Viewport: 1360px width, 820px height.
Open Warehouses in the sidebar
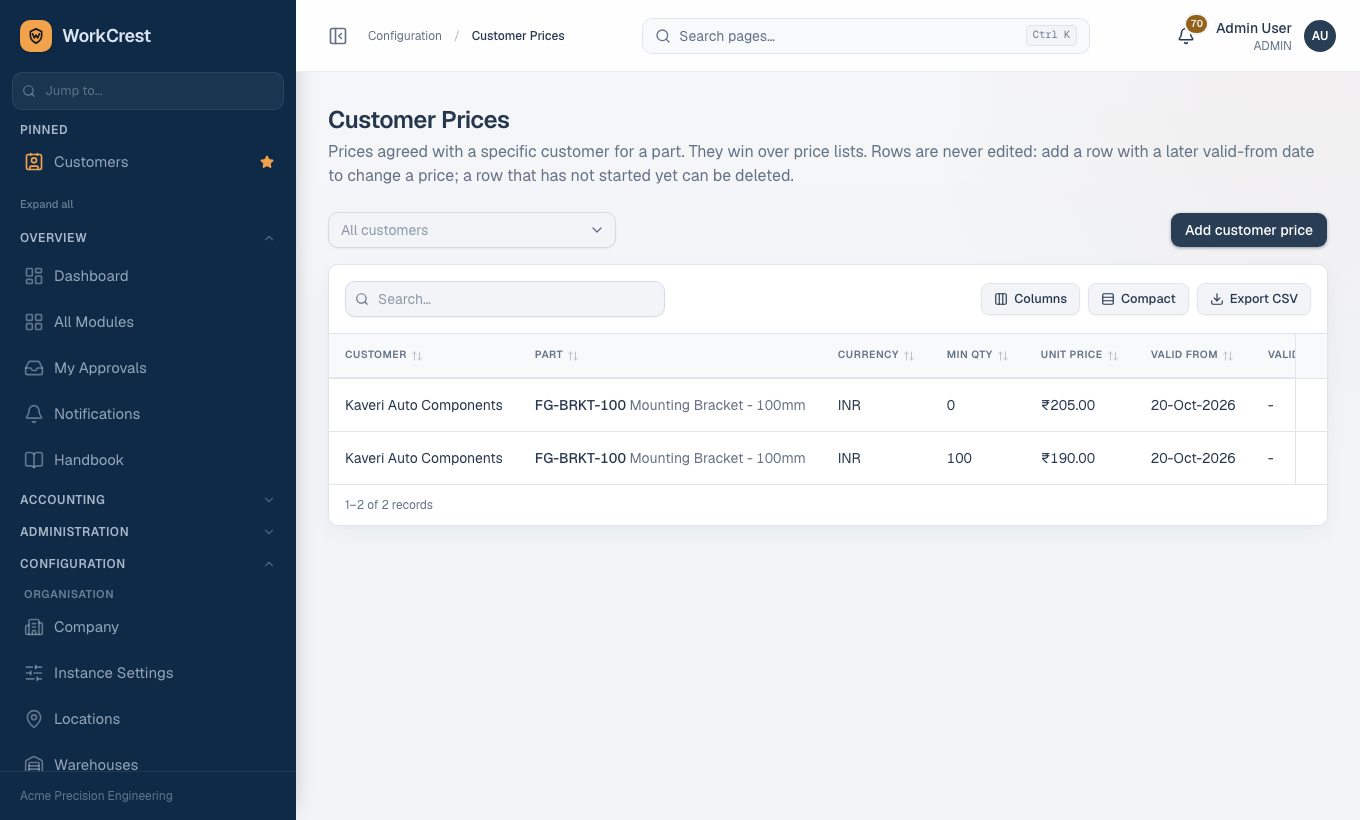coord(148,762)
